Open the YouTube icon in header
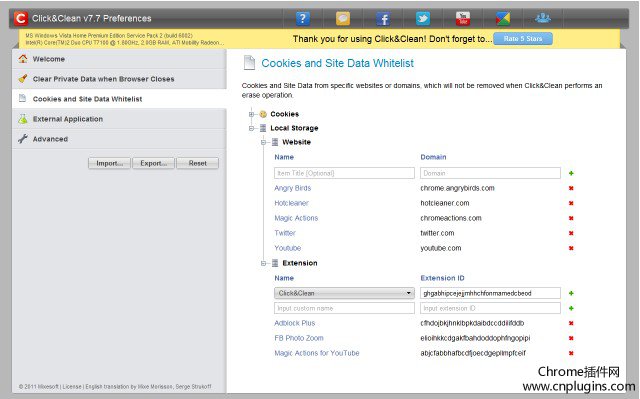640x399 pixels. pyautogui.click(x=463, y=18)
